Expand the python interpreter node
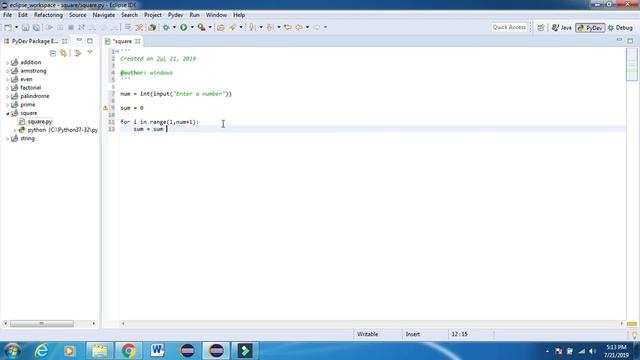 click(x=15, y=130)
